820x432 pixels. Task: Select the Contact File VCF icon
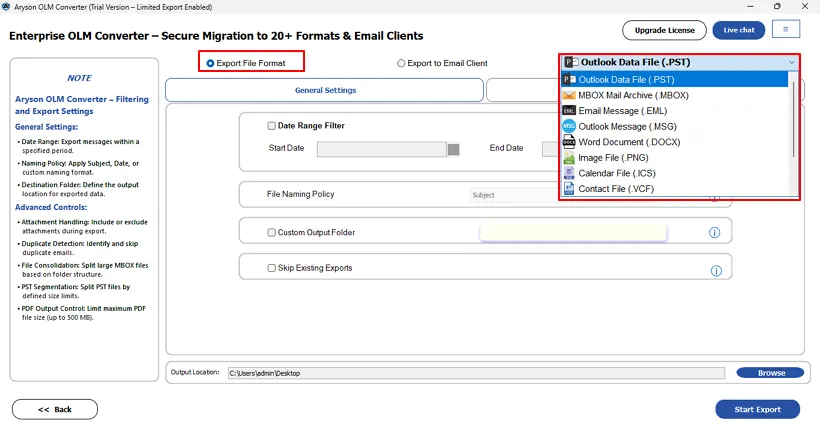coord(569,188)
